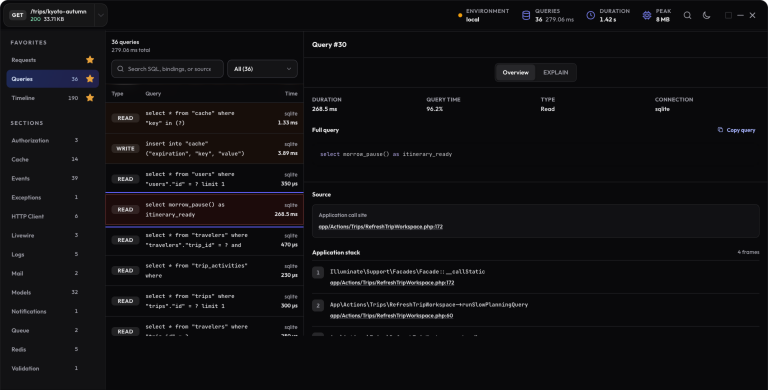768x390 pixels.
Task: Select the insert into "cache" query row
Action: (x=205, y=148)
